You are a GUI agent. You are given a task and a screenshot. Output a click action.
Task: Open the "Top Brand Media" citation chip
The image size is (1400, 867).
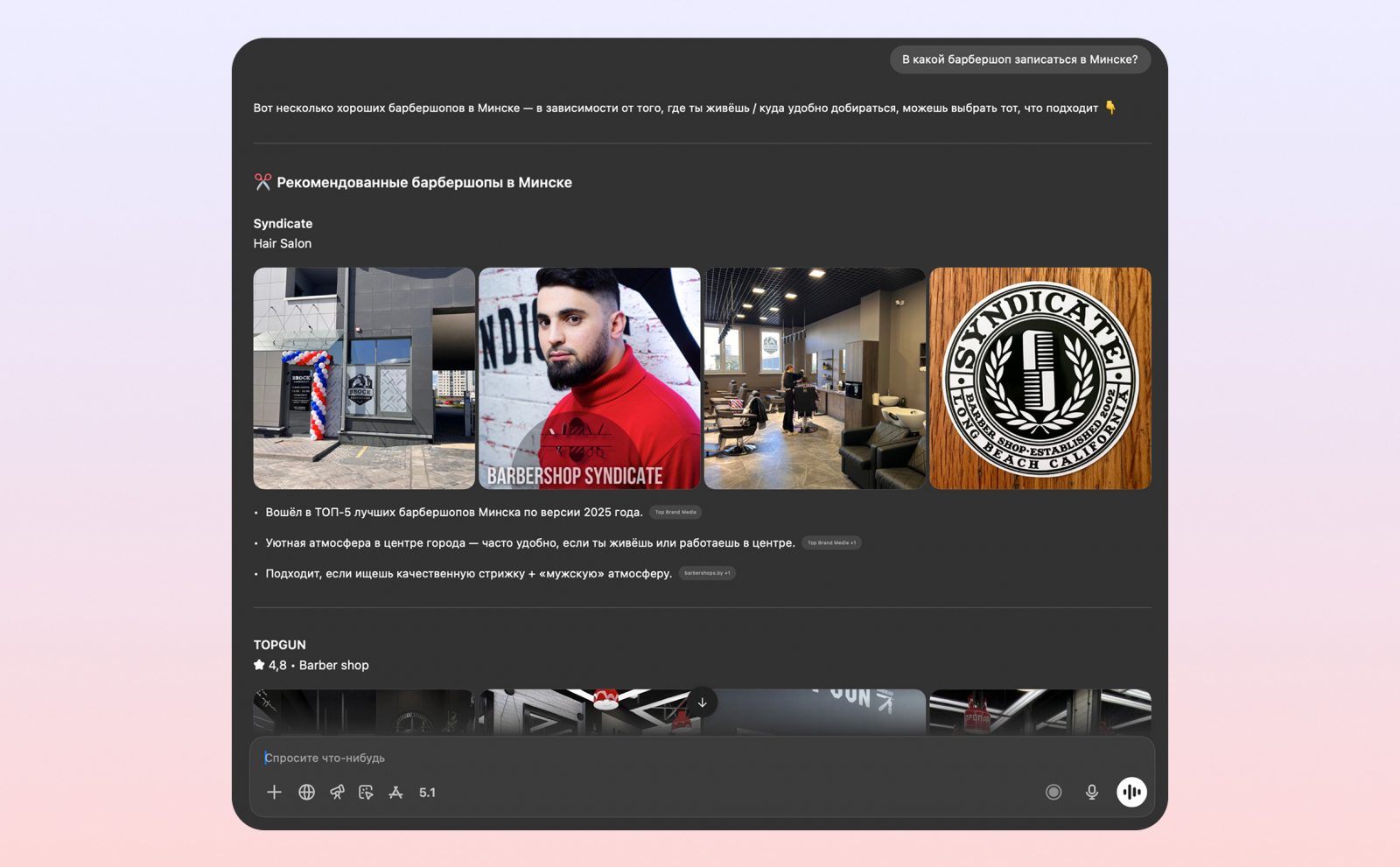click(x=675, y=513)
